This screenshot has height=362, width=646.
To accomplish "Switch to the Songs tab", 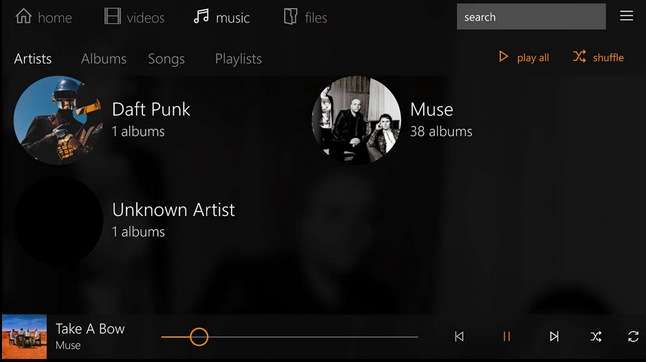I will (x=166, y=59).
